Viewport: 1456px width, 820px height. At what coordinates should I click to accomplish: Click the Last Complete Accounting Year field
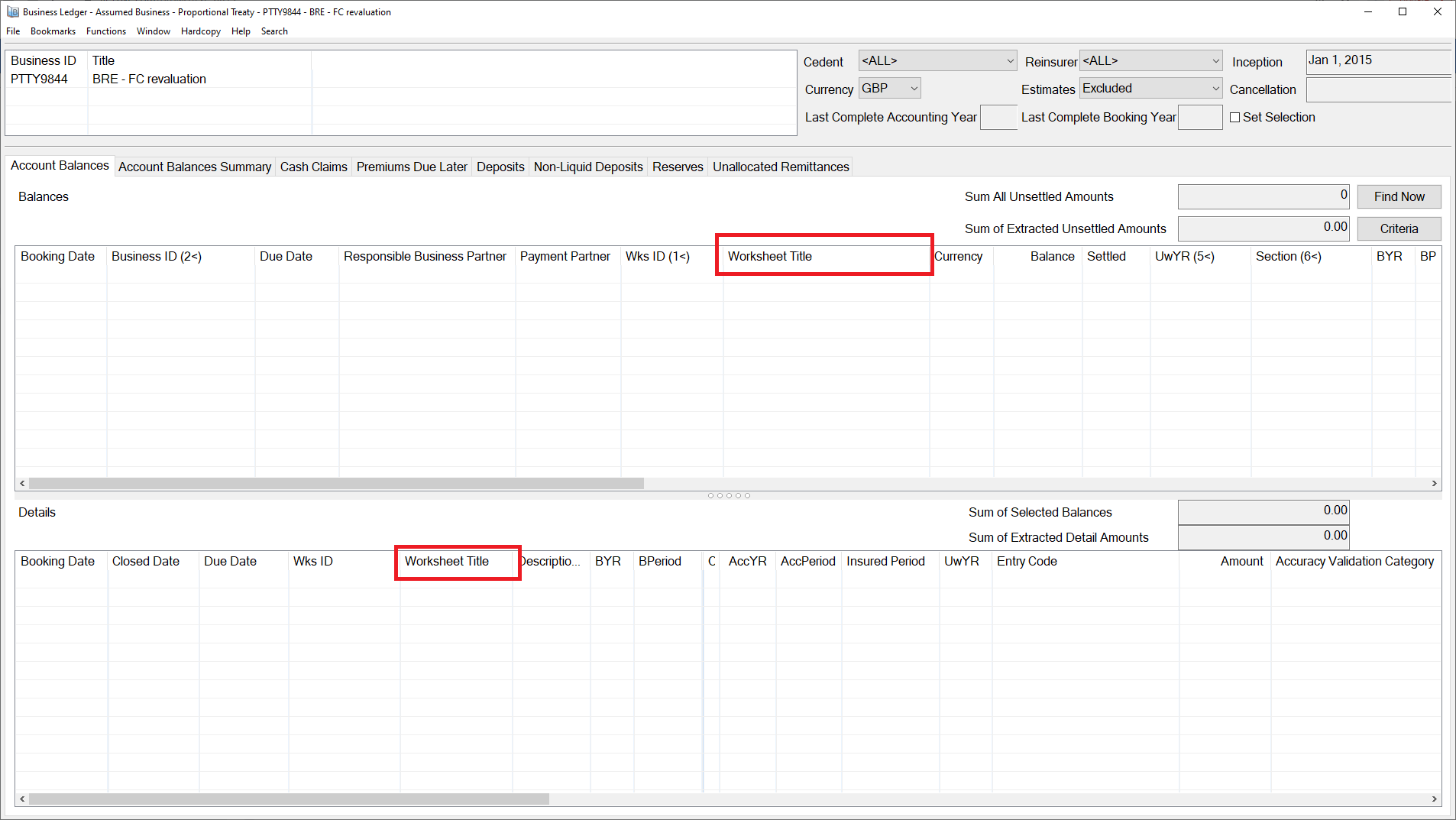(x=998, y=117)
